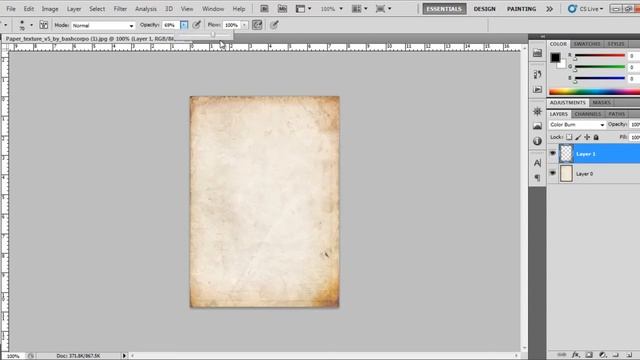Click the green G color slider

(x=600, y=67)
